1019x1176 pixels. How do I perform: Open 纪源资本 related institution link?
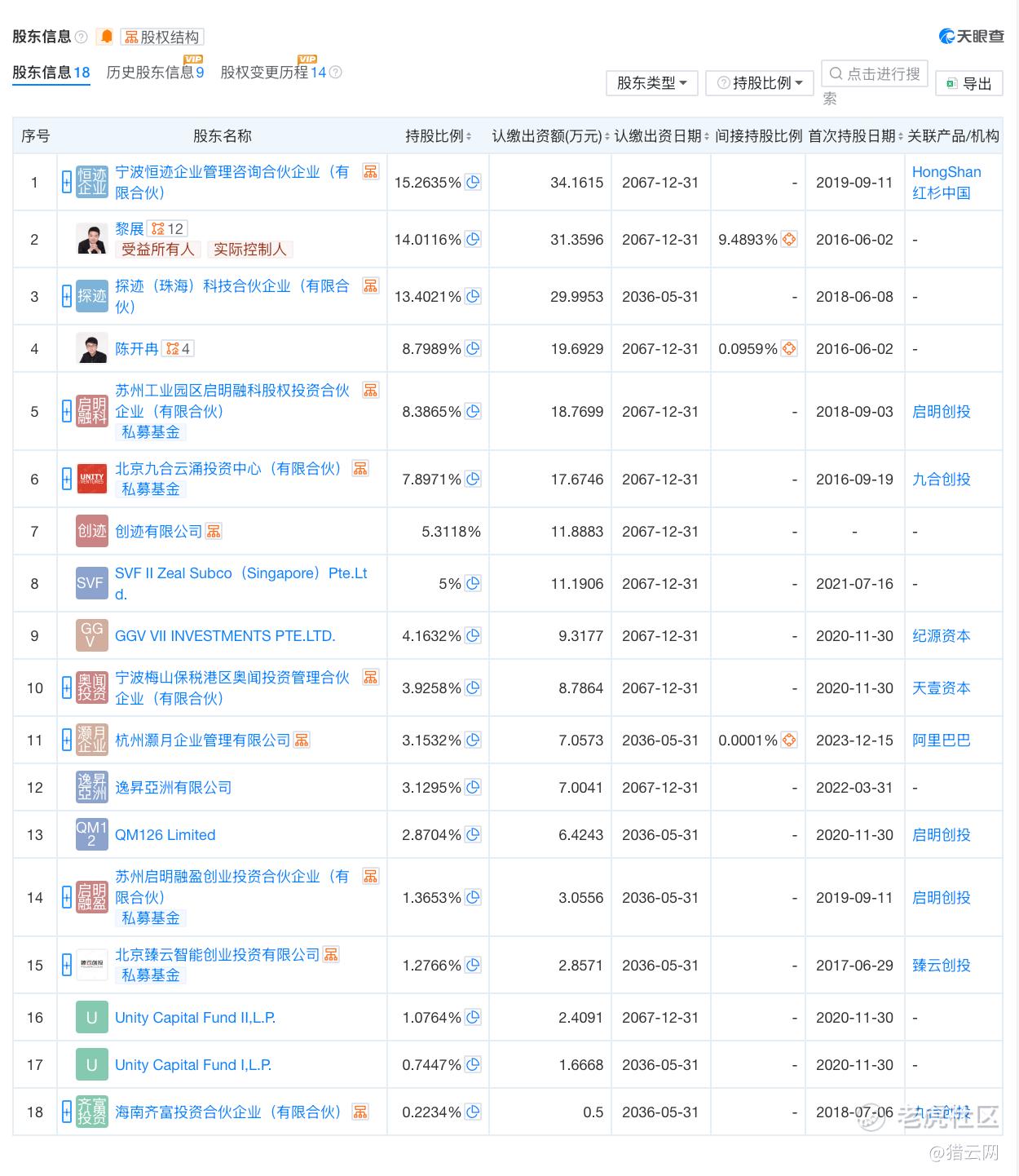point(942,636)
